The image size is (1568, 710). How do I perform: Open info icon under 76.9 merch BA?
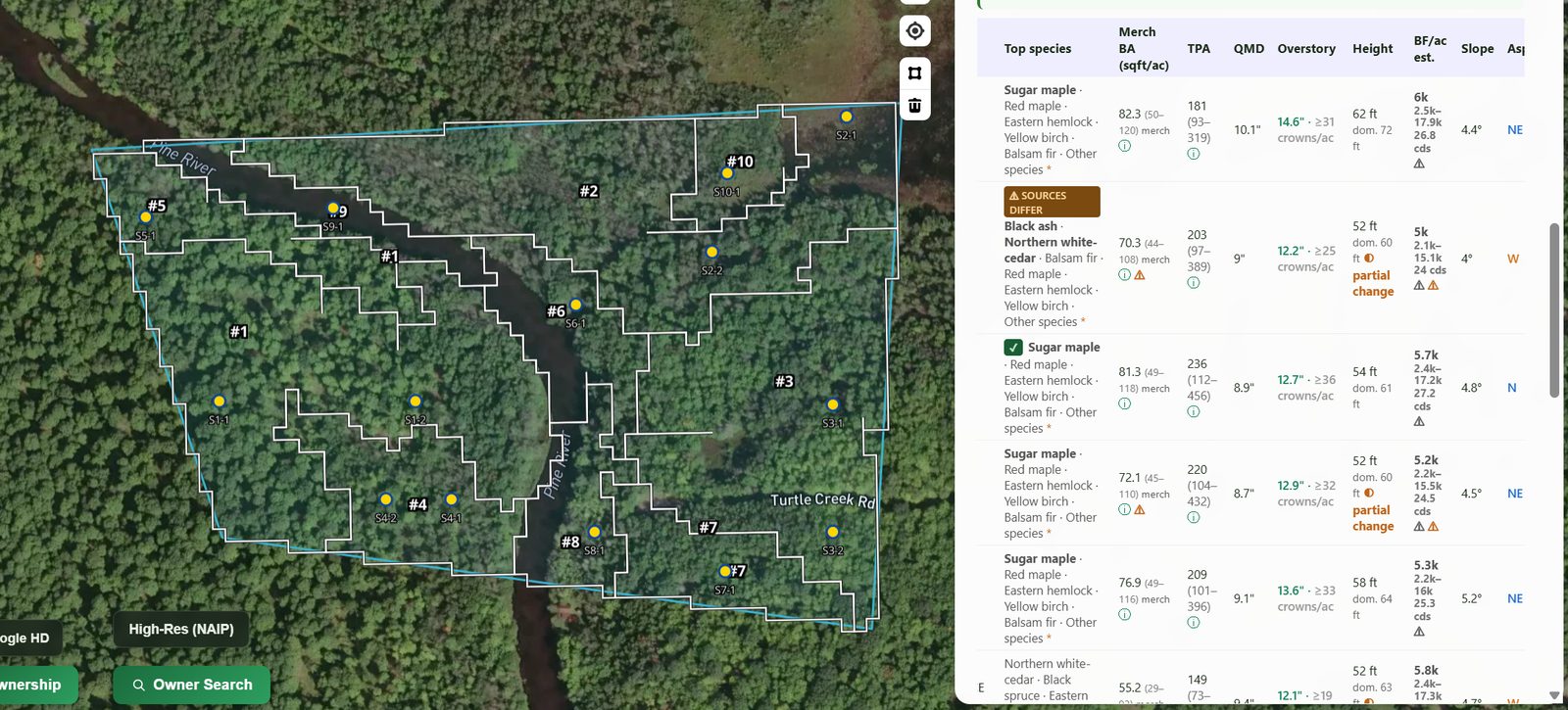pyautogui.click(x=1124, y=615)
